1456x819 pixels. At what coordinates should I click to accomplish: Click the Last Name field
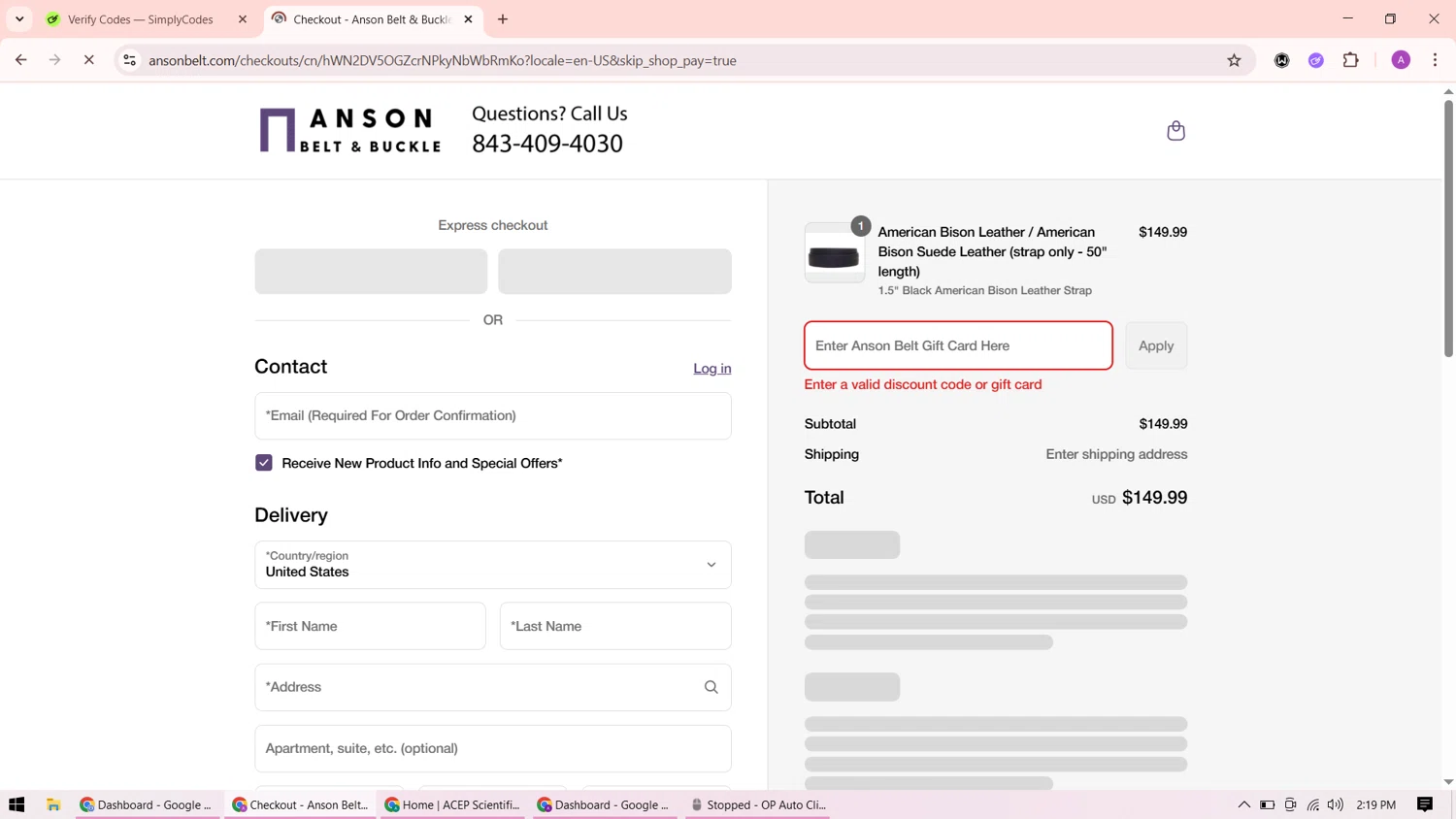pyautogui.click(x=615, y=626)
